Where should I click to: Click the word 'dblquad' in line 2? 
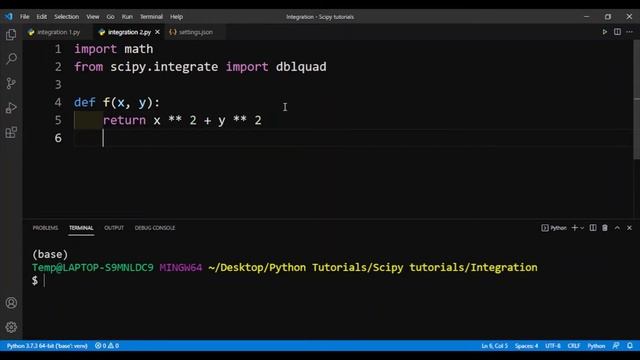301,67
